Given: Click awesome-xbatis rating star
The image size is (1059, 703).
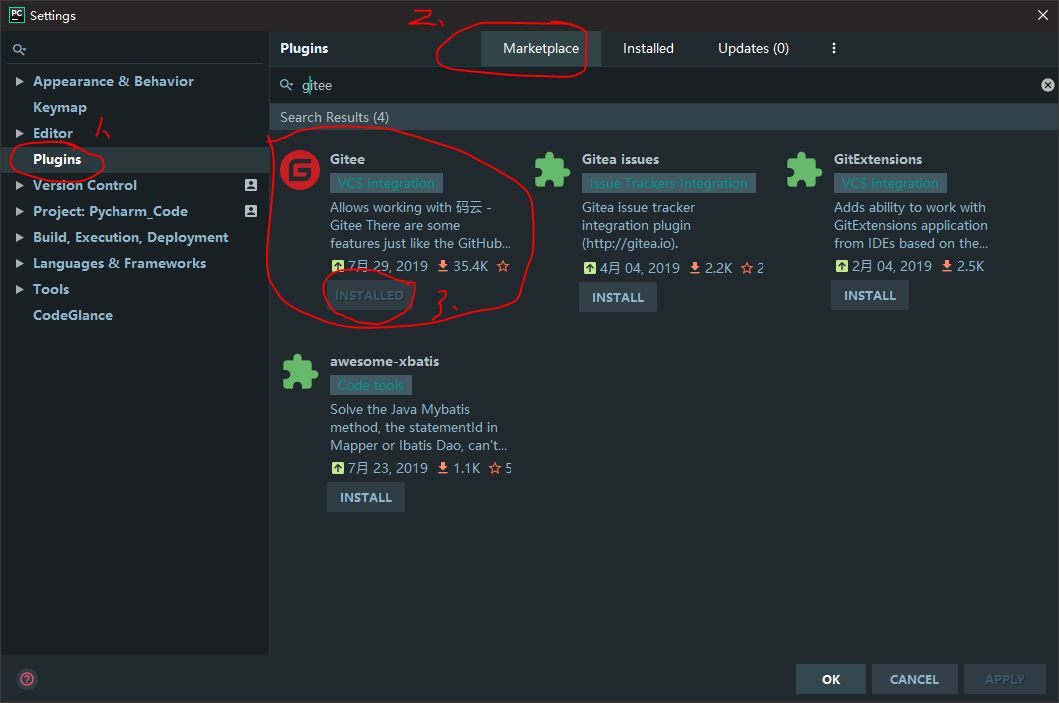Looking at the screenshot, I should tap(495, 468).
